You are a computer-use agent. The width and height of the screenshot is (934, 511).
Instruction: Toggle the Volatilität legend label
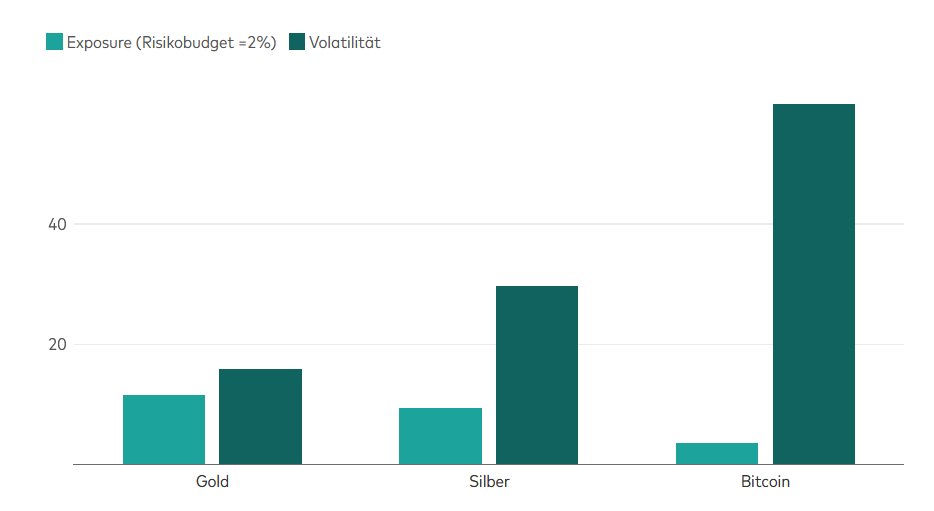[345, 42]
